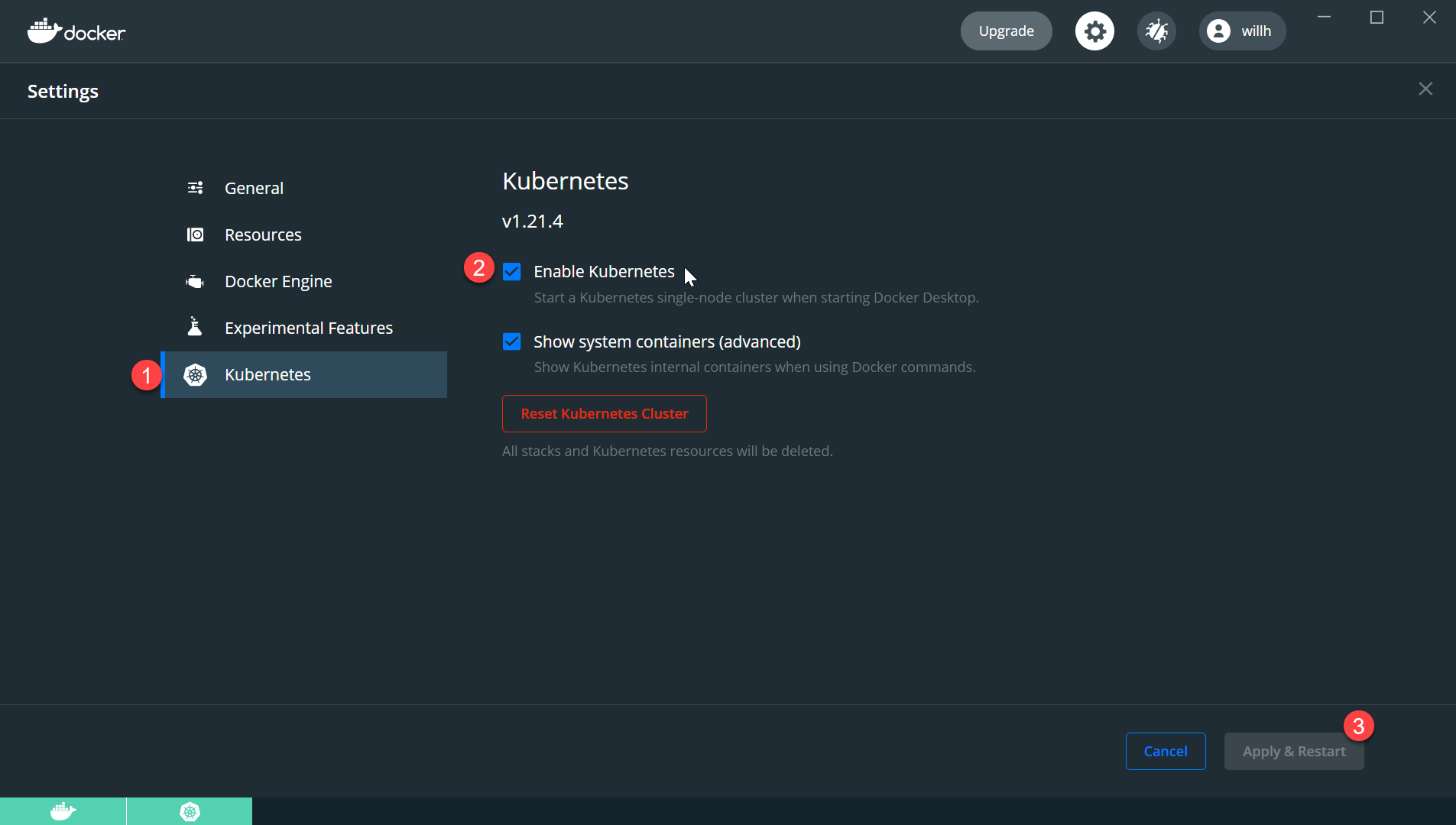This screenshot has height=825, width=1456.
Task: Click the Upgrade button
Action: pos(1006,31)
